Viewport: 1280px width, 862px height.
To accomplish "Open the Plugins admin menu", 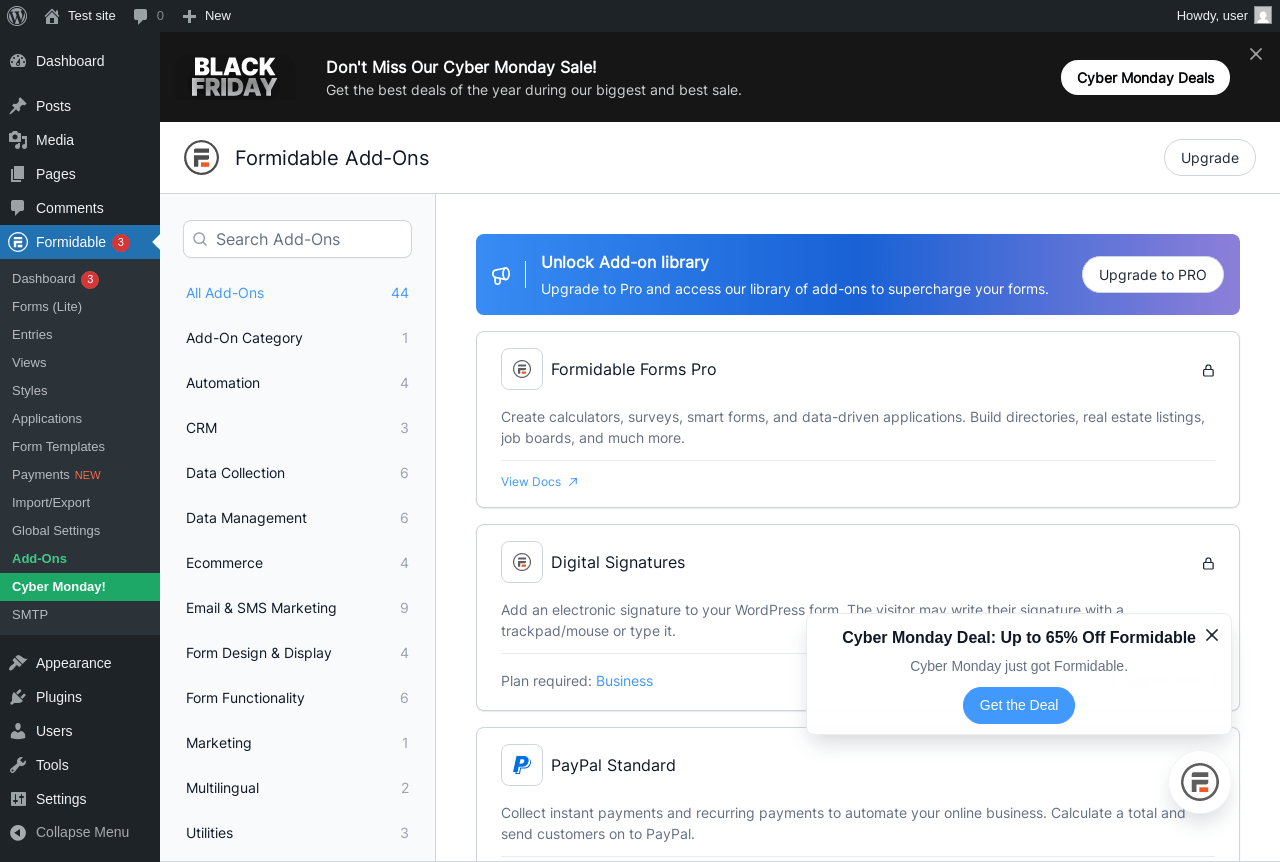I will click(x=58, y=697).
